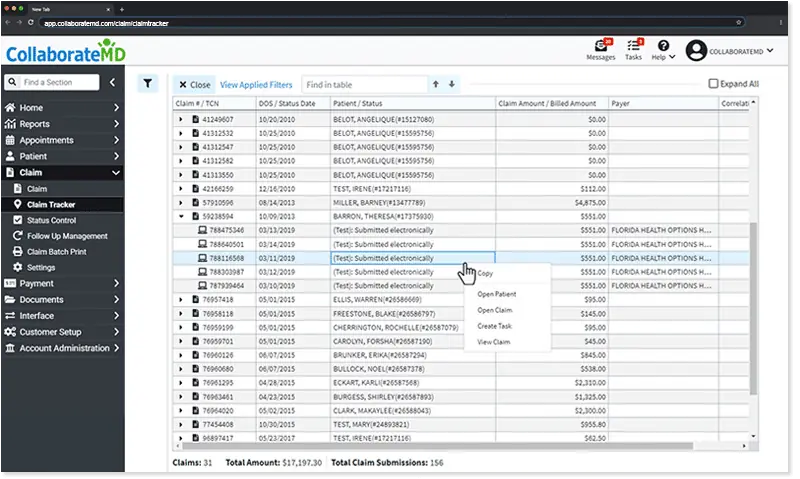This screenshot has width=800, height=479.
Task: Choose Create Task in the context menu
Action: coord(497,326)
